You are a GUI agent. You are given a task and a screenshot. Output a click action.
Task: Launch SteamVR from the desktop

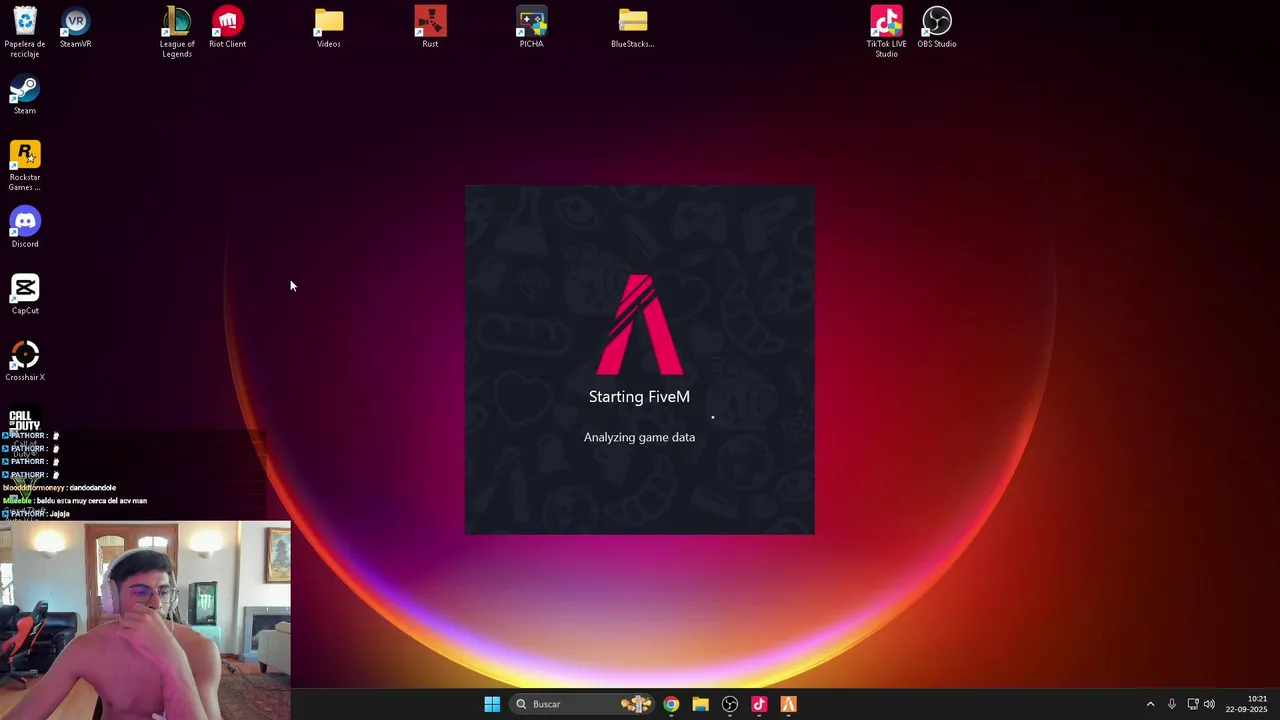point(76,28)
